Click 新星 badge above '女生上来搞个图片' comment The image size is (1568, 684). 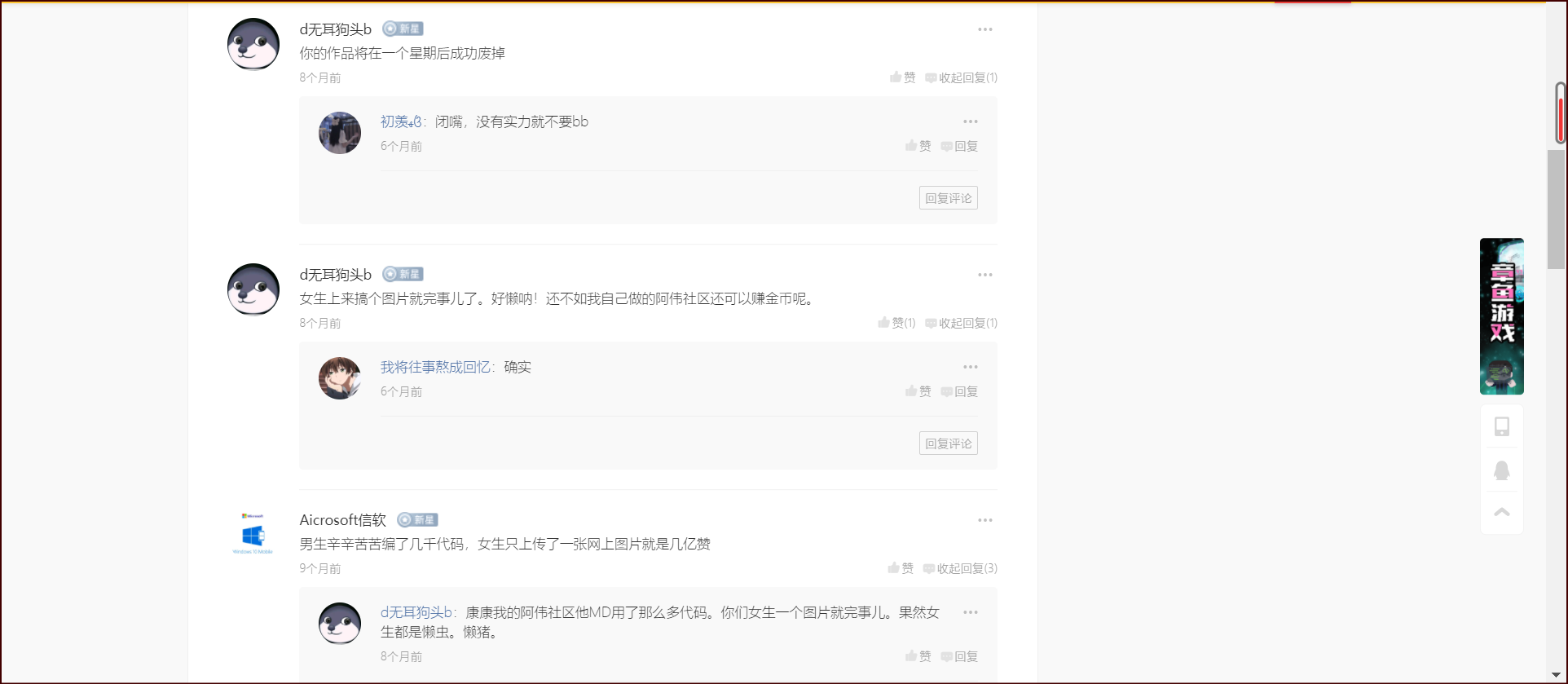click(403, 275)
